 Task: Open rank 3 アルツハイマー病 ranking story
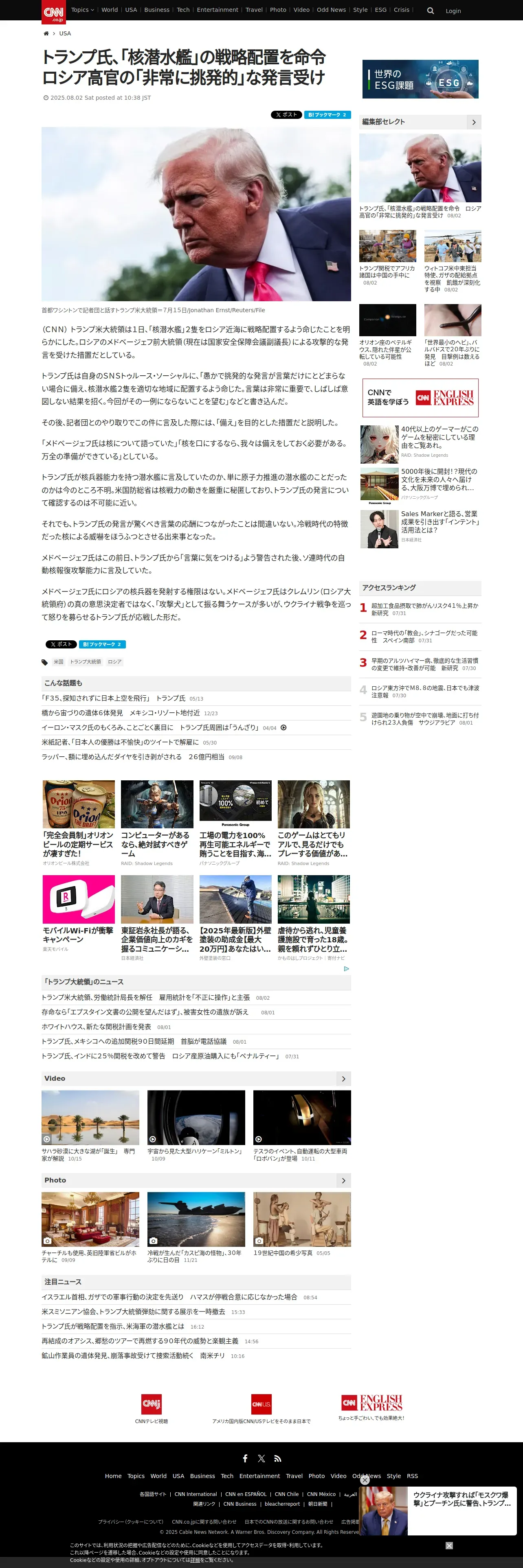tap(425, 664)
